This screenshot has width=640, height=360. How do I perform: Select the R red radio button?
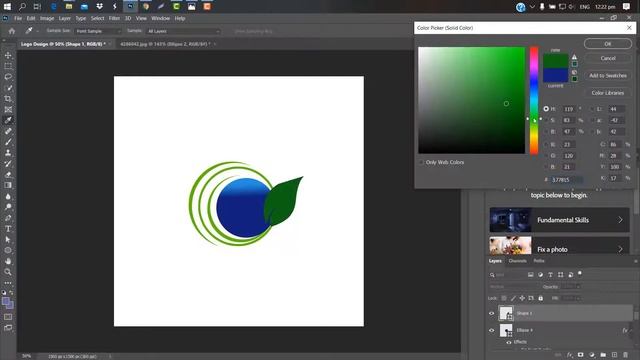click(546, 144)
